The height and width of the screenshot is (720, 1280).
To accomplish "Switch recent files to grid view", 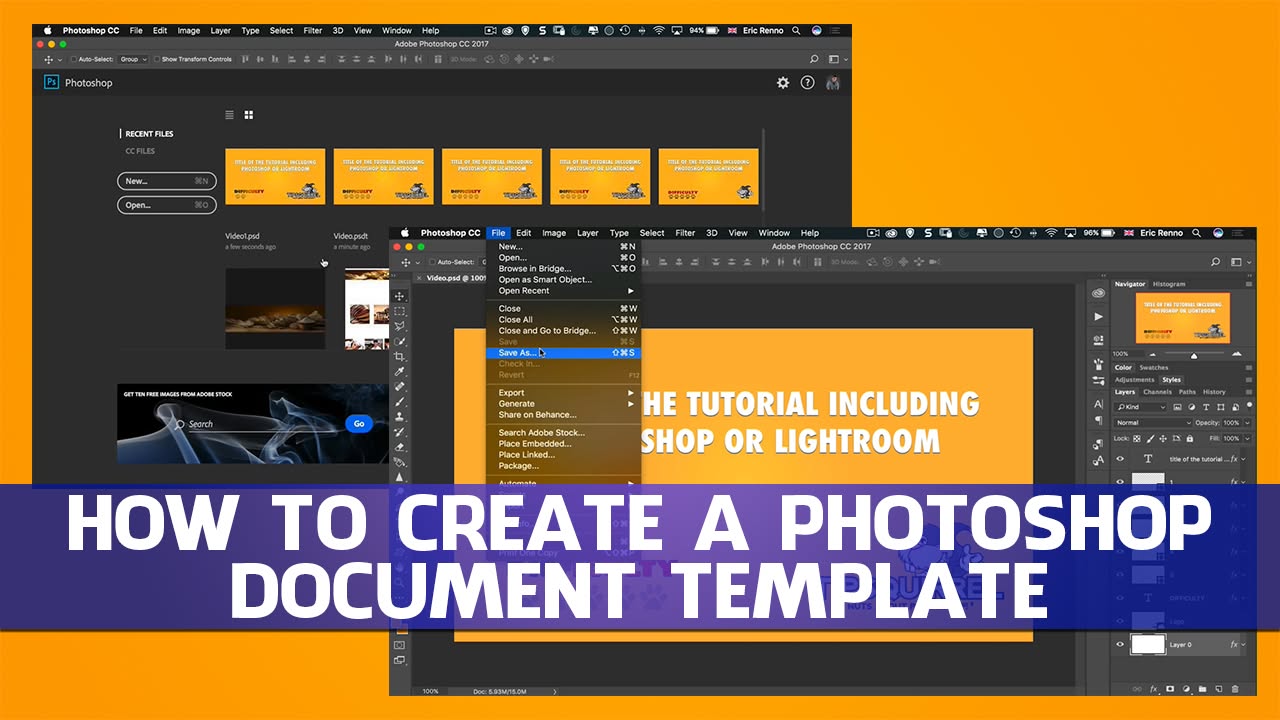I will coord(249,115).
